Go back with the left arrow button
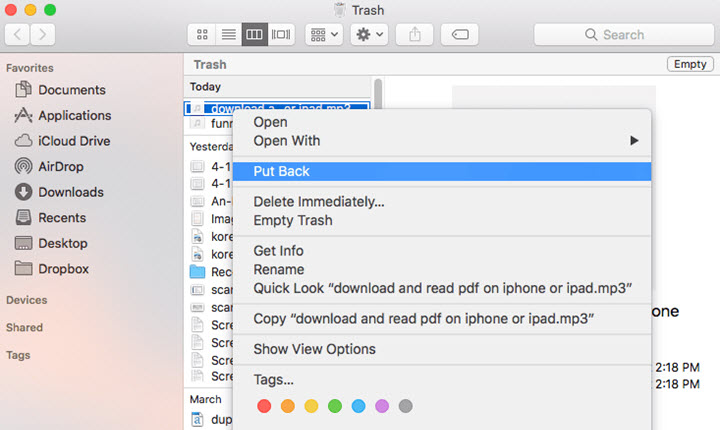The height and width of the screenshot is (430, 720). (x=17, y=34)
